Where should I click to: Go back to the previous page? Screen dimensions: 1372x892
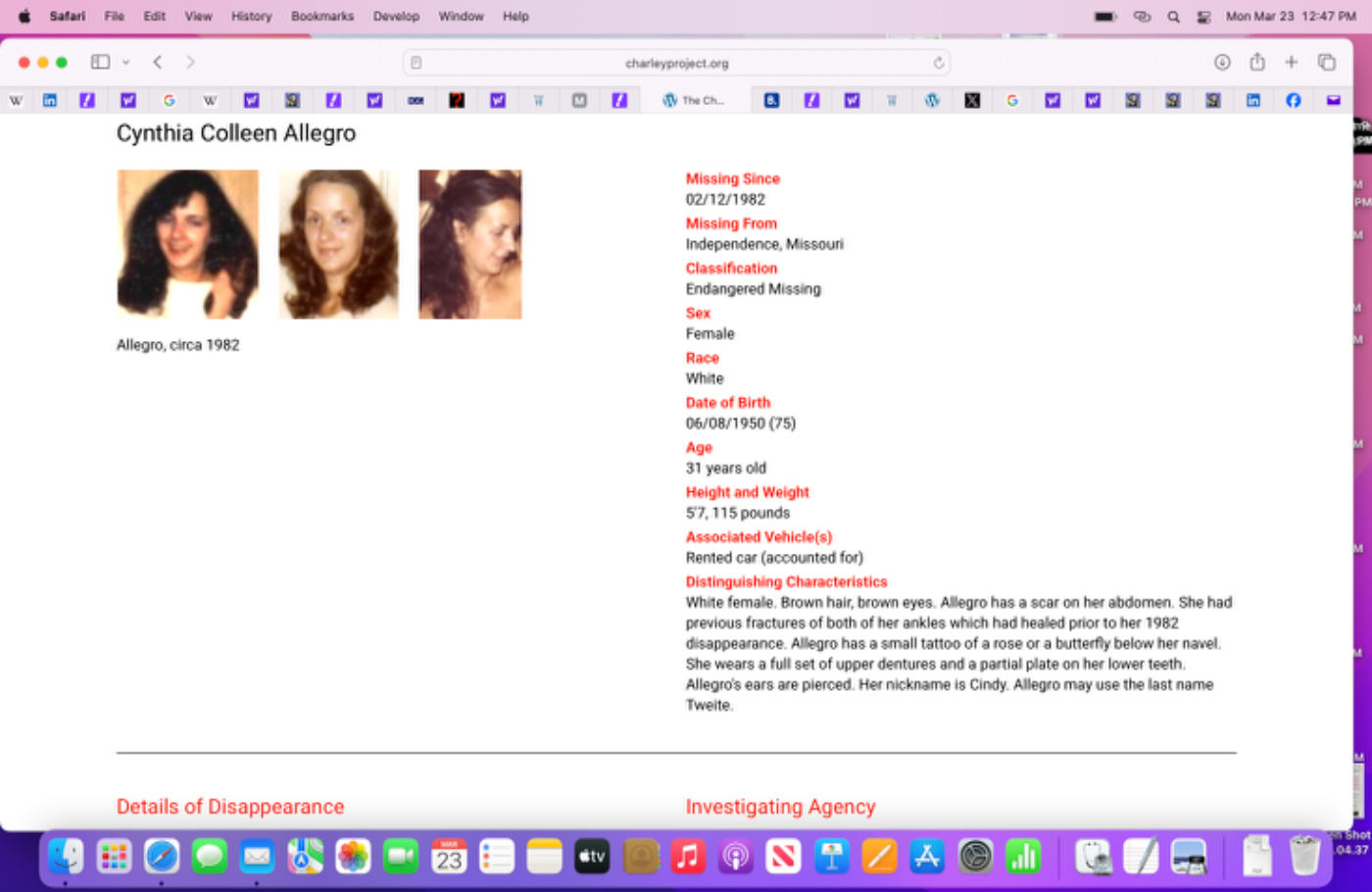click(158, 62)
